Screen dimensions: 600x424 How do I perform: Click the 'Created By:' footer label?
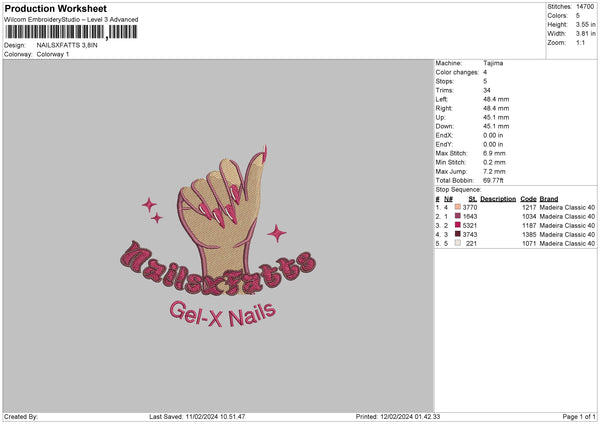pyautogui.click(x=21, y=417)
